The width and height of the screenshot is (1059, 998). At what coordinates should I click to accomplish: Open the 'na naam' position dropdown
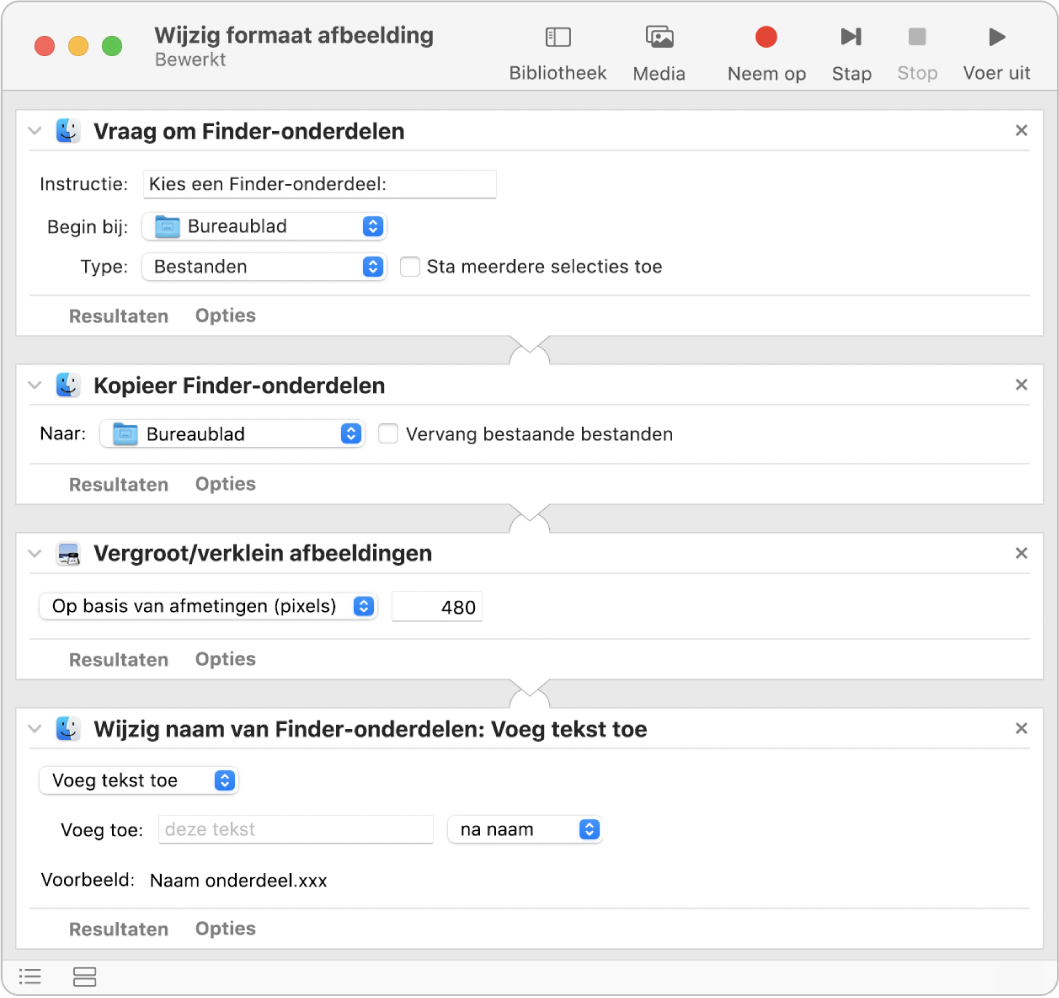pos(524,829)
